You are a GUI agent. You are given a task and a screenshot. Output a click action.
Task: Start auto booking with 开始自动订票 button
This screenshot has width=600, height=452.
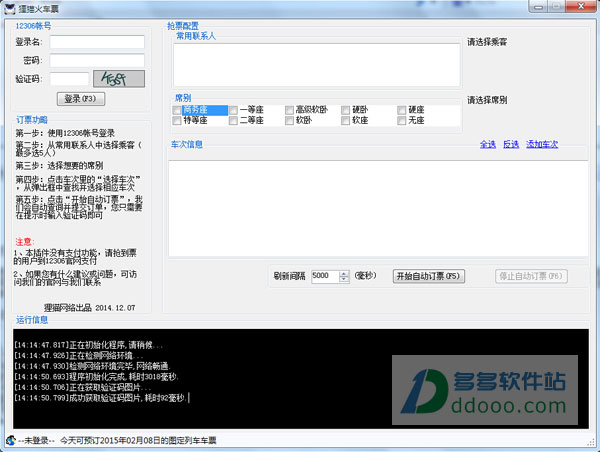(x=429, y=276)
